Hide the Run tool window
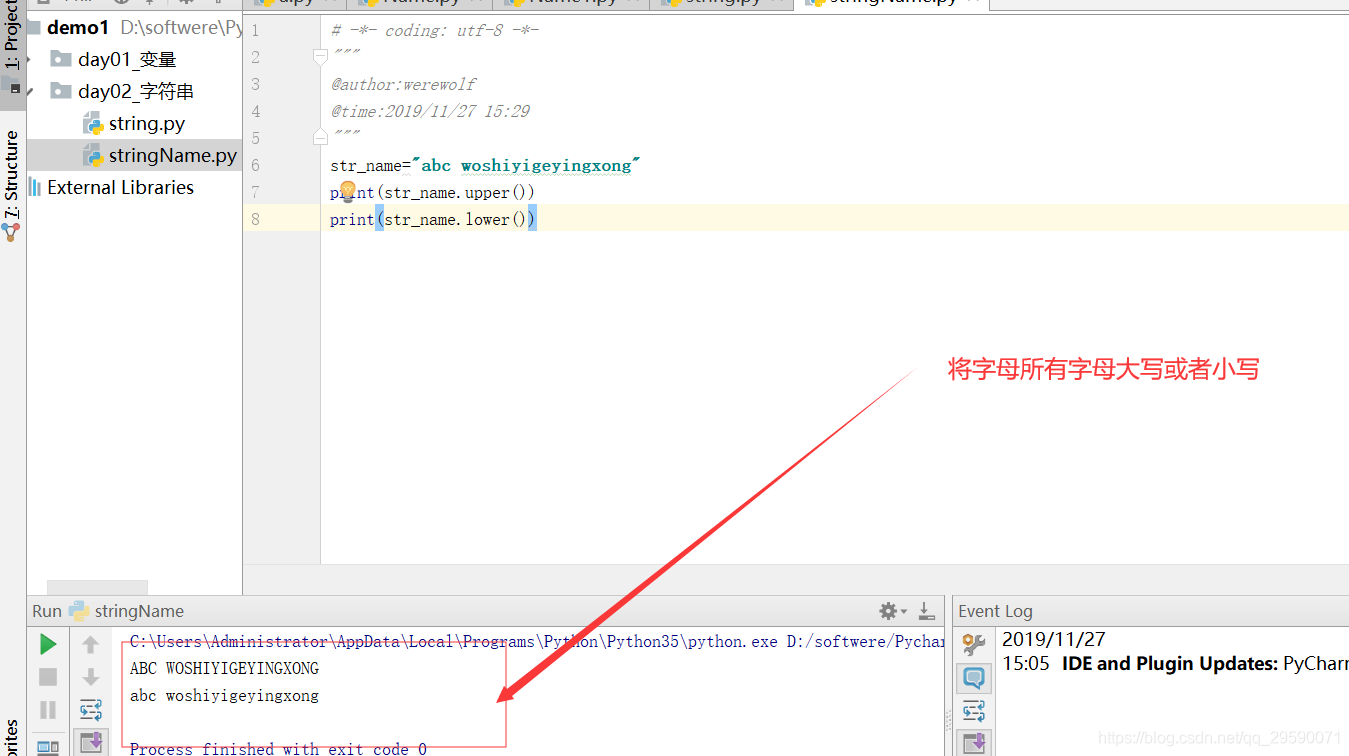This screenshot has height=756, width=1349. click(926, 611)
